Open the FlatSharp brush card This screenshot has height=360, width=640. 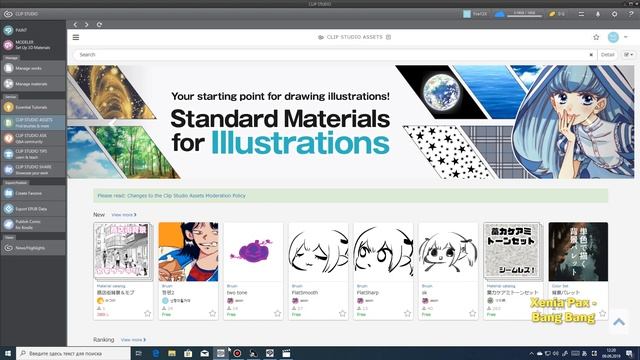pos(383,271)
